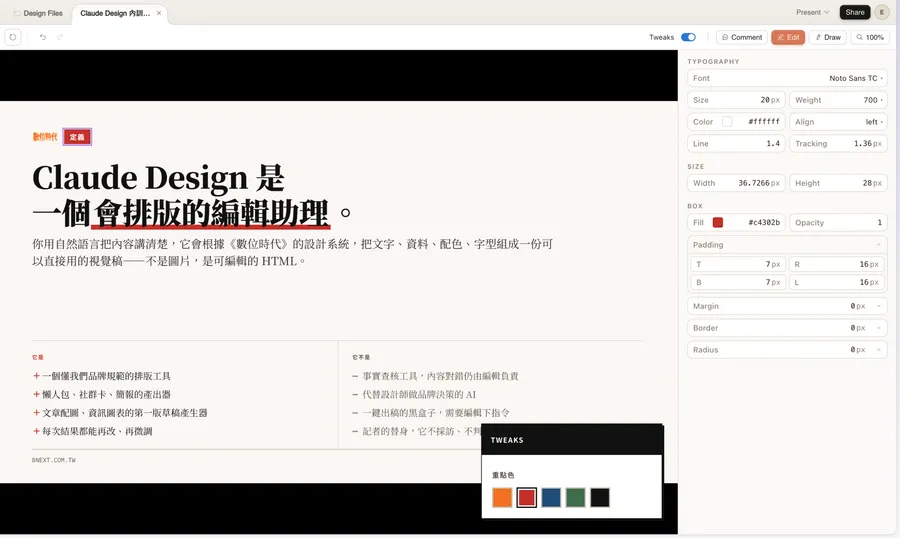
Task: Click the undo arrow icon
Action: (x=42, y=37)
